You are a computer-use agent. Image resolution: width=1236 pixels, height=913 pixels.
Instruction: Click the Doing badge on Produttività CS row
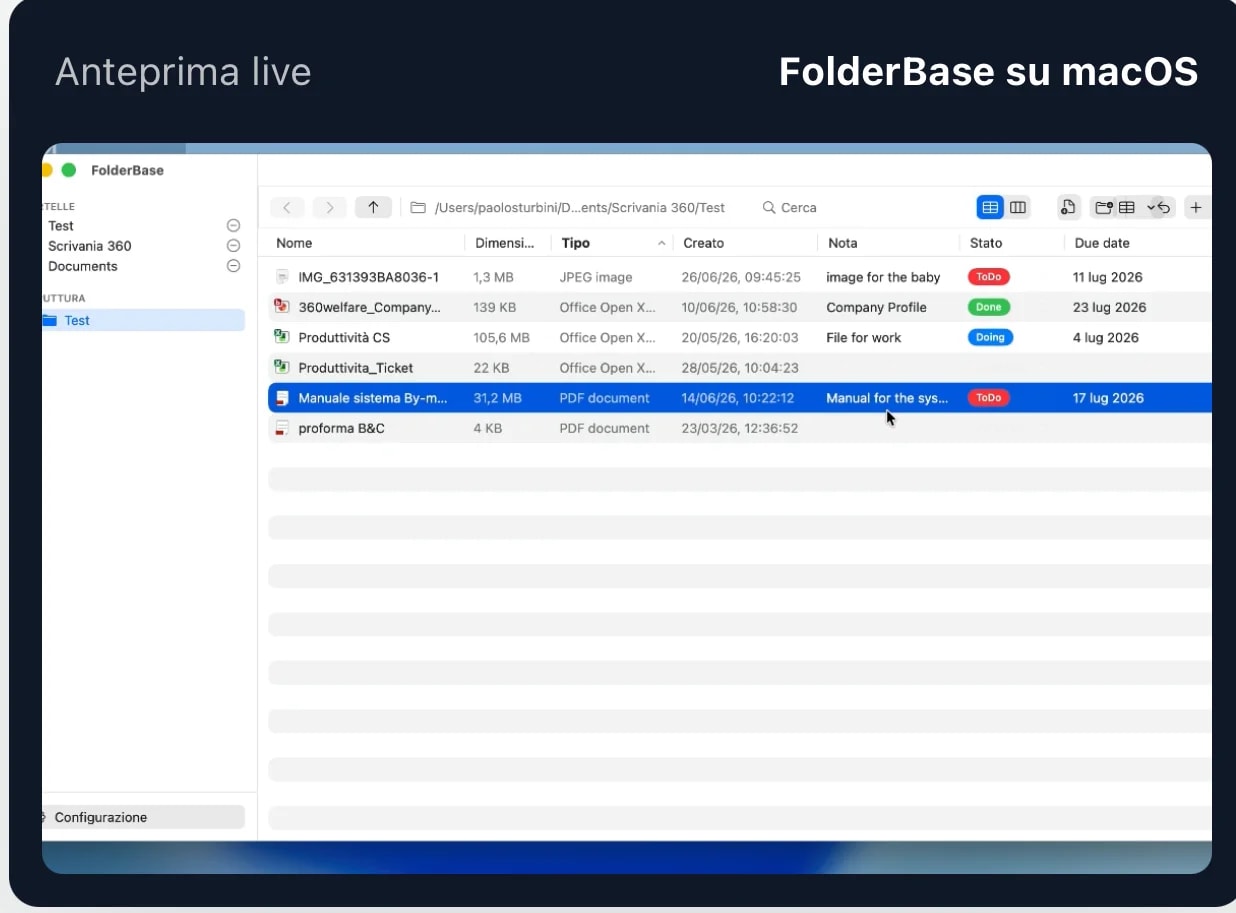tap(990, 337)
